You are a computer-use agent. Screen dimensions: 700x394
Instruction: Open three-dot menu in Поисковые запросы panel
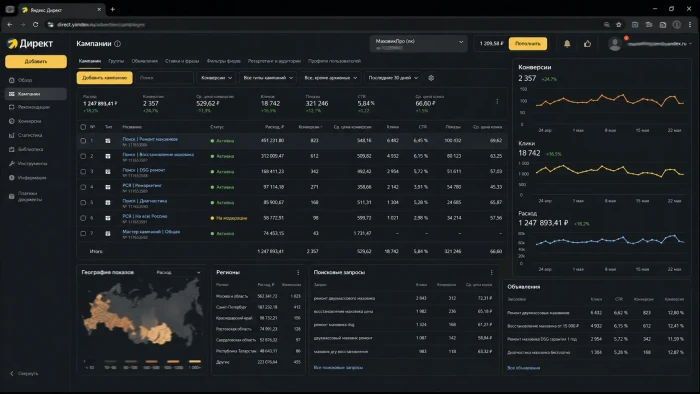click(492, 272)
